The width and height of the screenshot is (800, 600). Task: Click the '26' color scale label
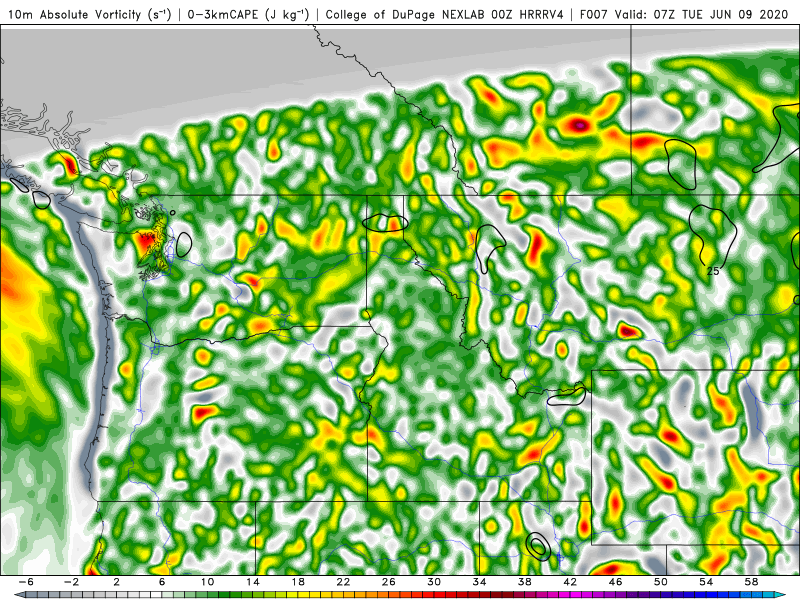(x=389, y=582)
